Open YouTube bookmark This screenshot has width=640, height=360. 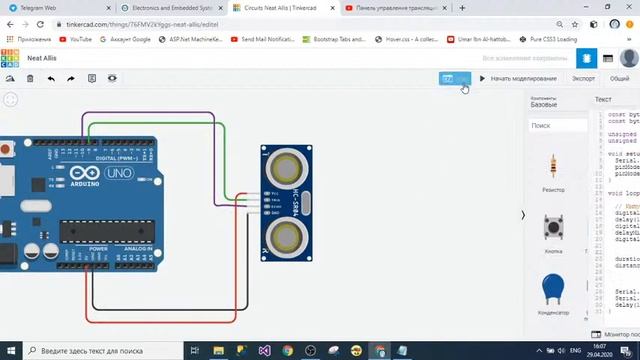[76, 39]
